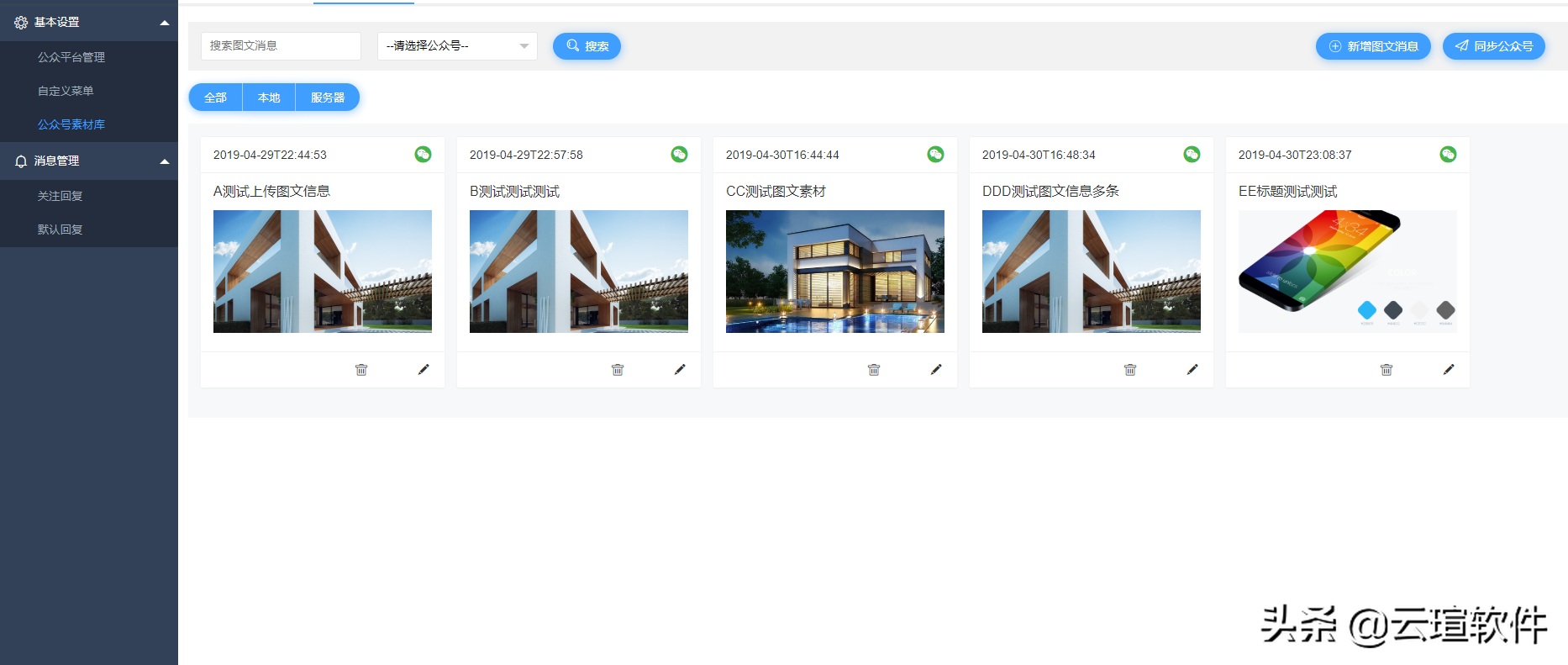Click the 搜索 button

tap(587, 46)
